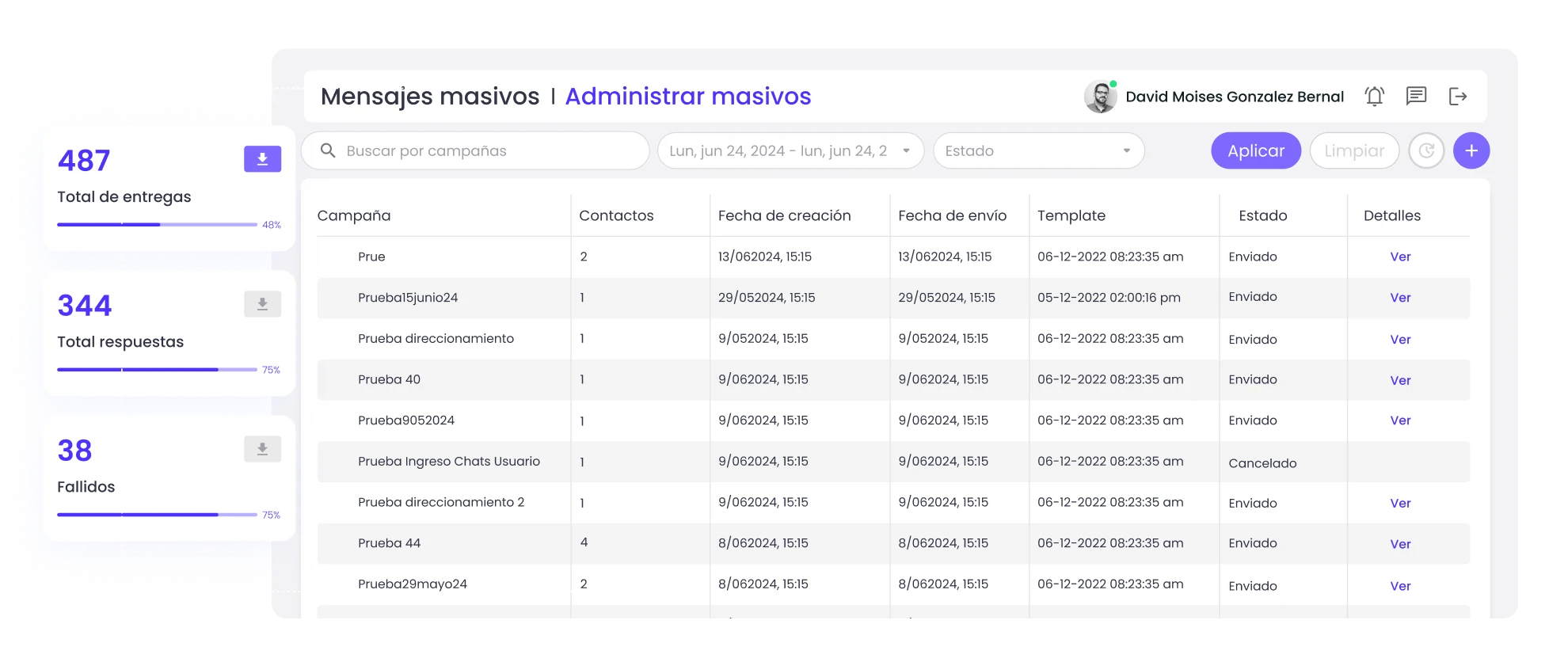
Task: Select the Prueba9052024 campaign name
Action: [406, 420]
